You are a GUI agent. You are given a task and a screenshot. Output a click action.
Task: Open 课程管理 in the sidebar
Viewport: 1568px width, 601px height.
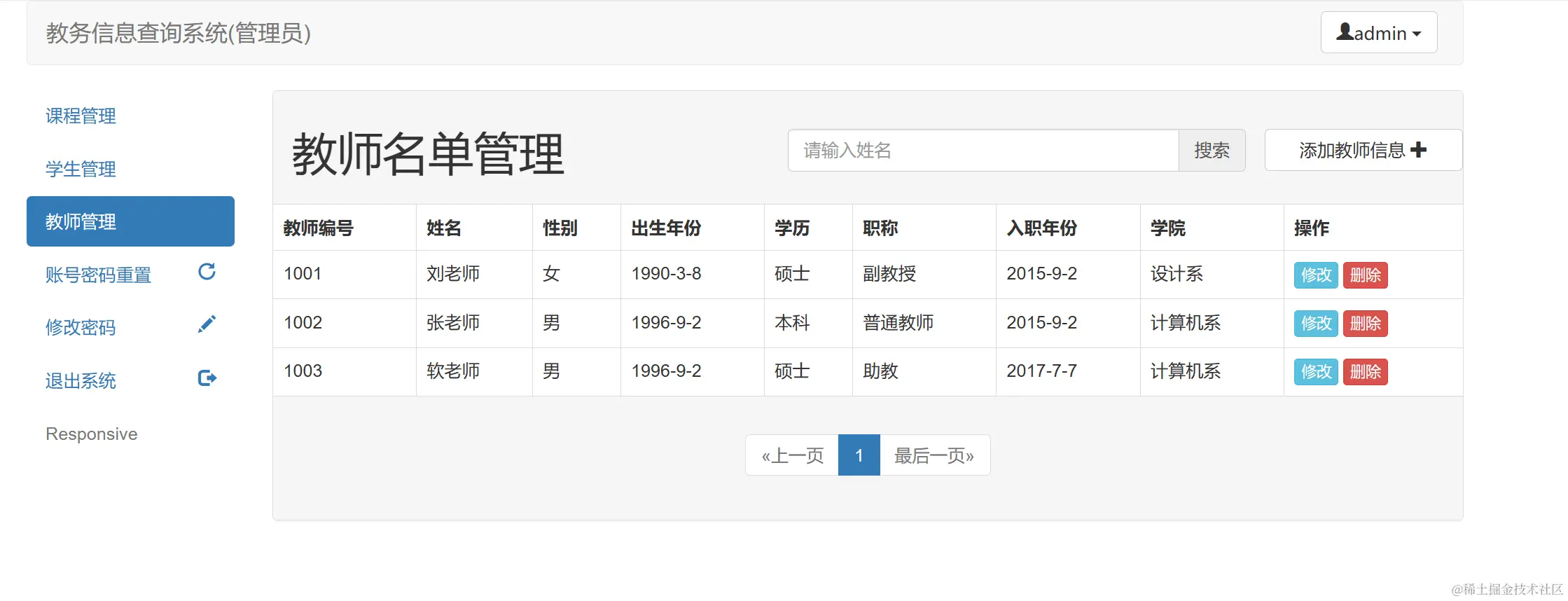click(130, 116)
